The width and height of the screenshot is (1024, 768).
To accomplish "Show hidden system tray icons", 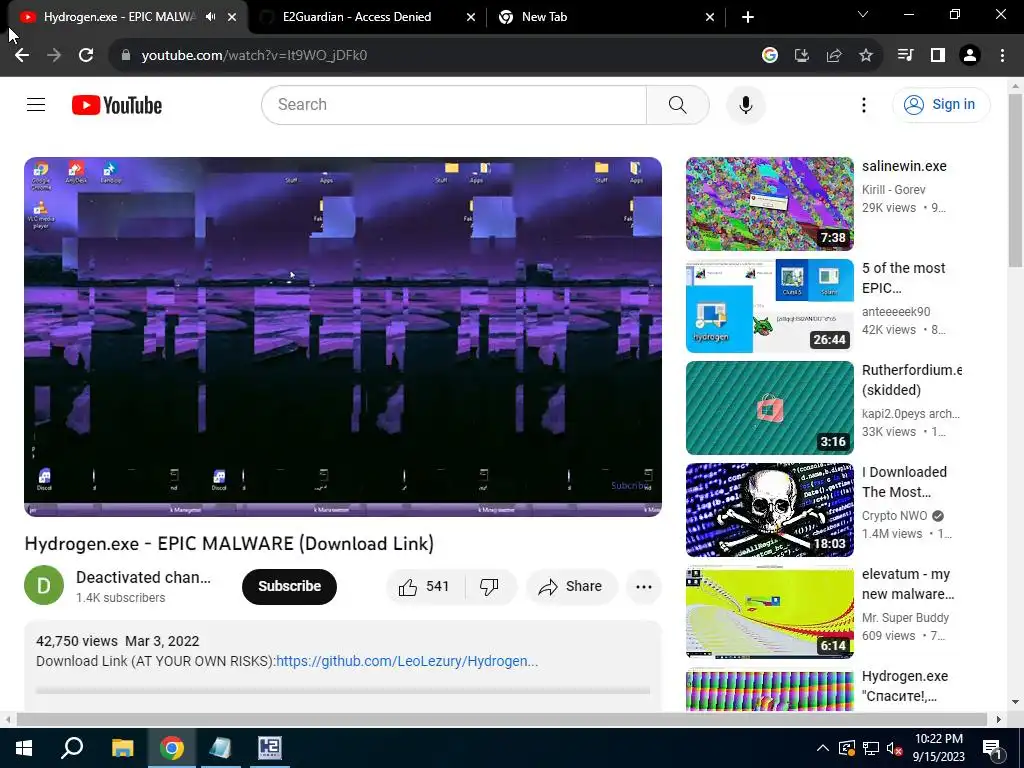I will tap(823, 748).
